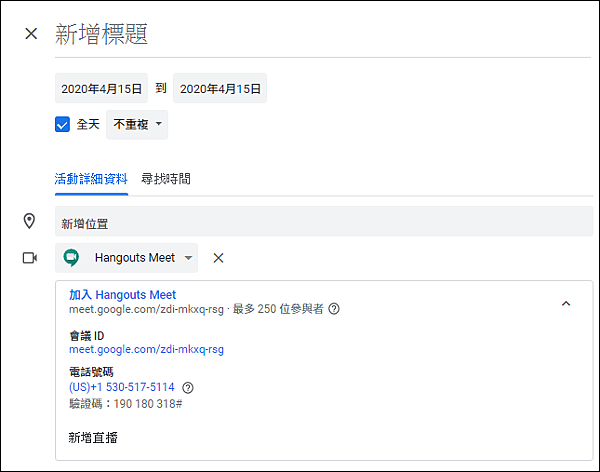600x472 pixels.
Task: Close the event editor with the X icon
Action: (31, 34)
